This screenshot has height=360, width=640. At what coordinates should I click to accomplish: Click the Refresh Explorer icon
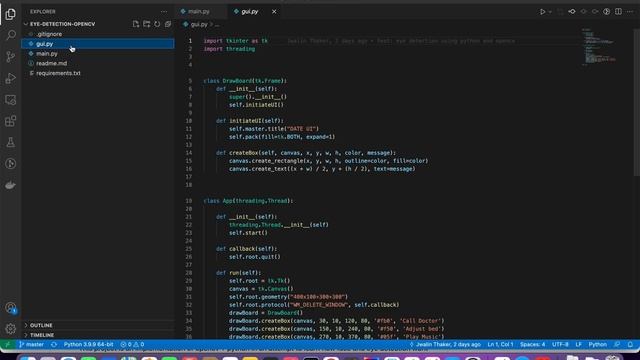(157, 24)
